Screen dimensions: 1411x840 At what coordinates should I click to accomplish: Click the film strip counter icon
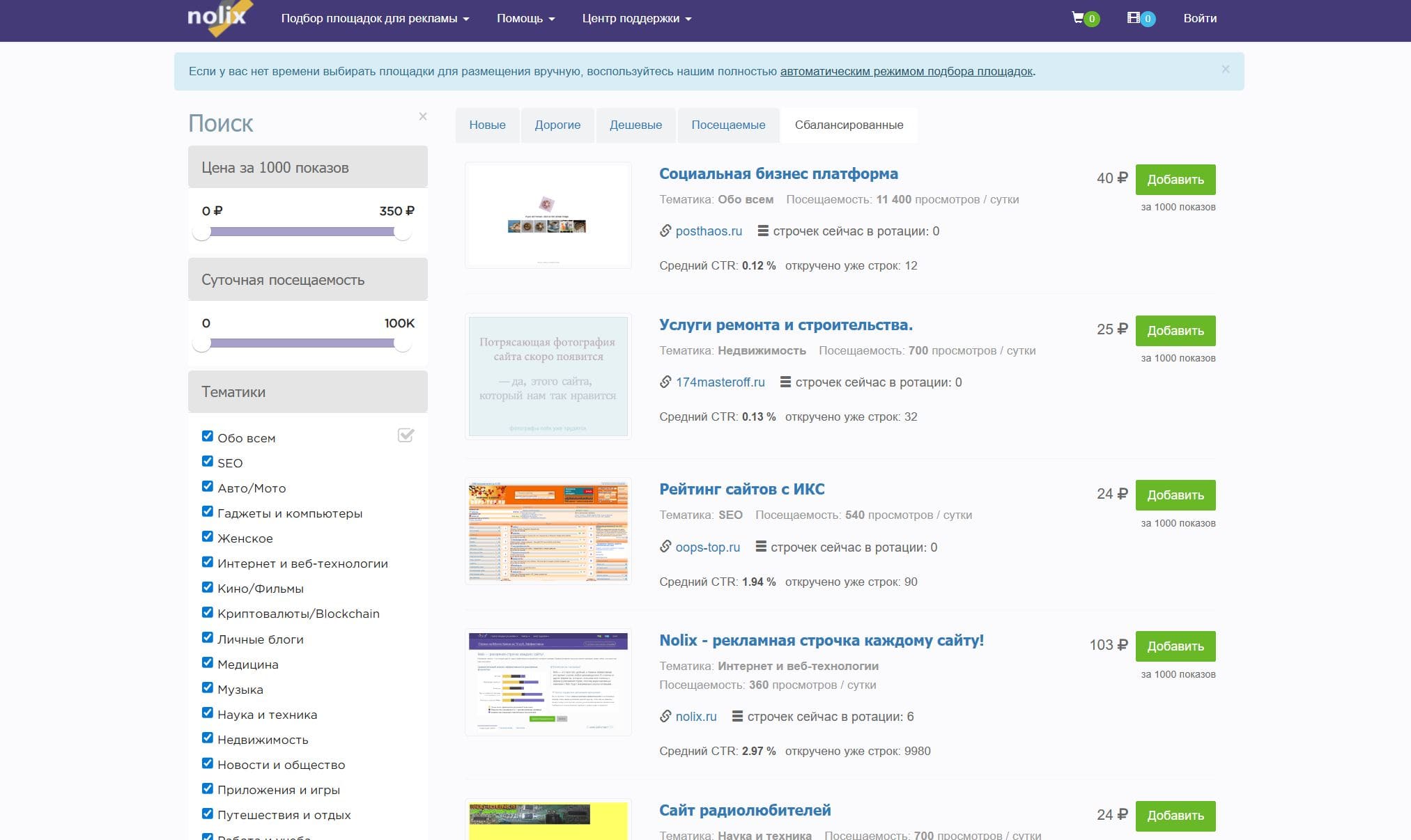[x=1134, y=18]
